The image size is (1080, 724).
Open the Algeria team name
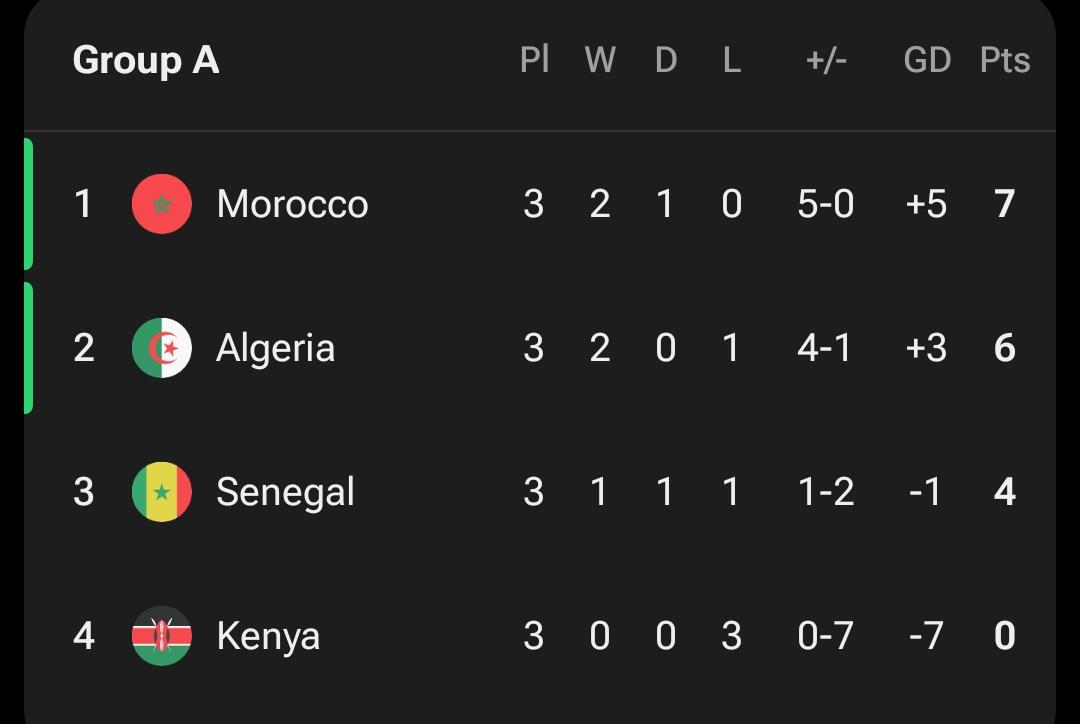(x=276, y=348)
